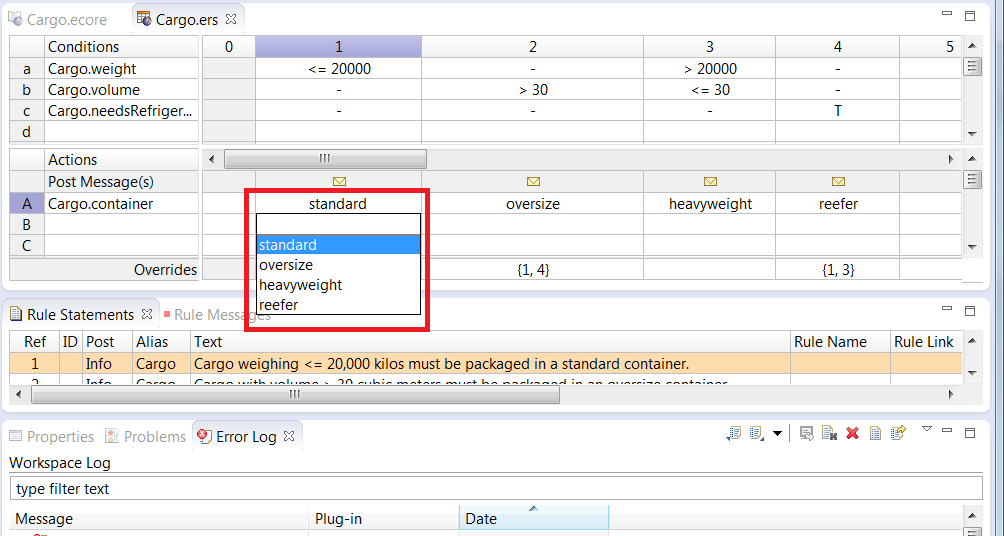1004x536 pixels.
Task: Maximize the Cargo.ers editor area
Action: [x=970, y=15]
